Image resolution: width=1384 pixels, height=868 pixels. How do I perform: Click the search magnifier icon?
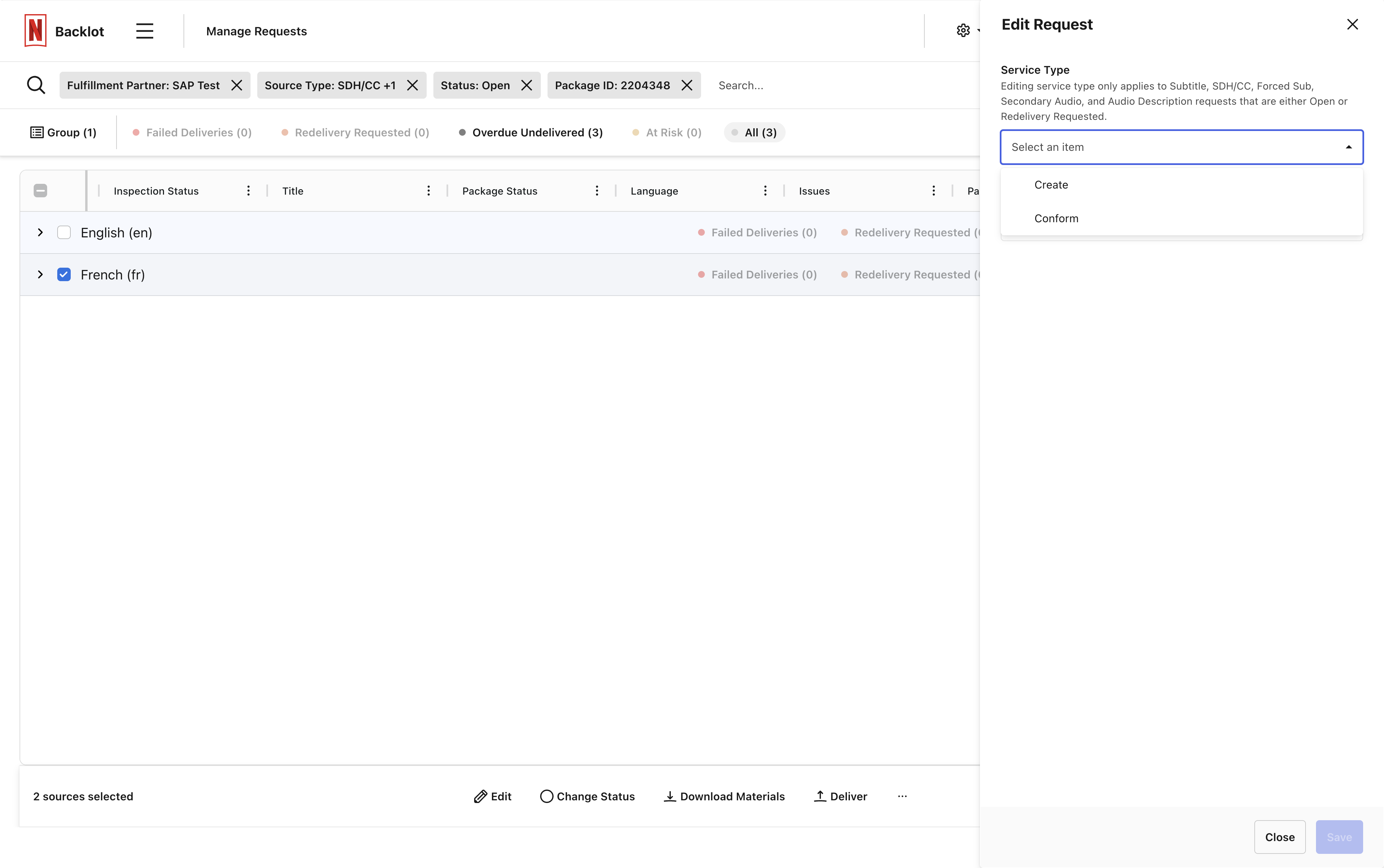pos(36,85)
